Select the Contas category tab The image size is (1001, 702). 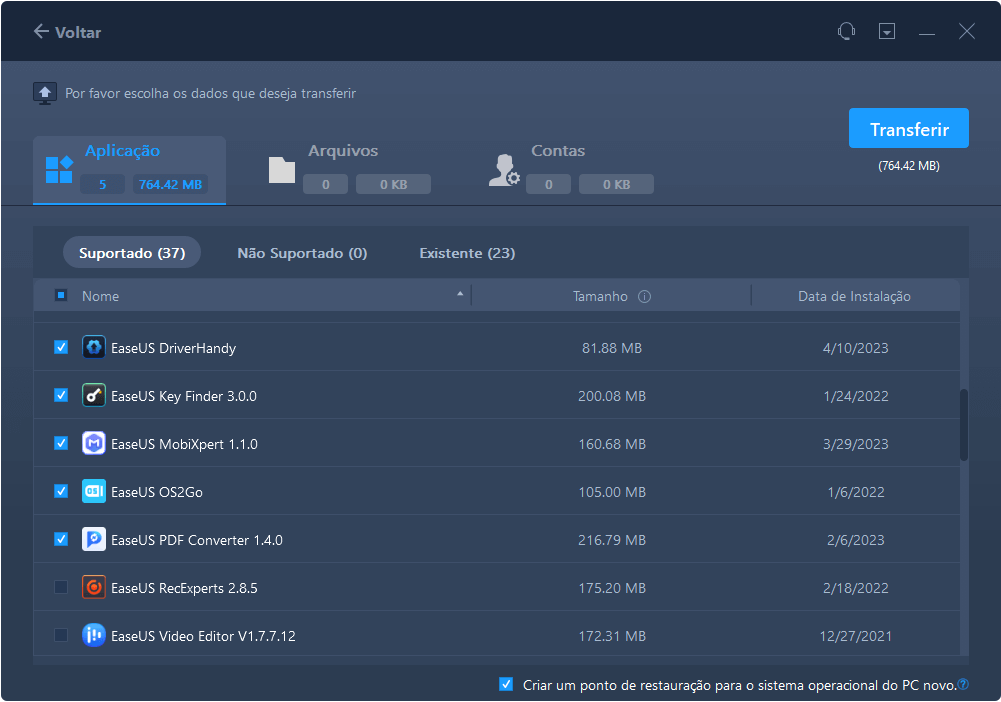pyautogui.click(x=571, y=170)
